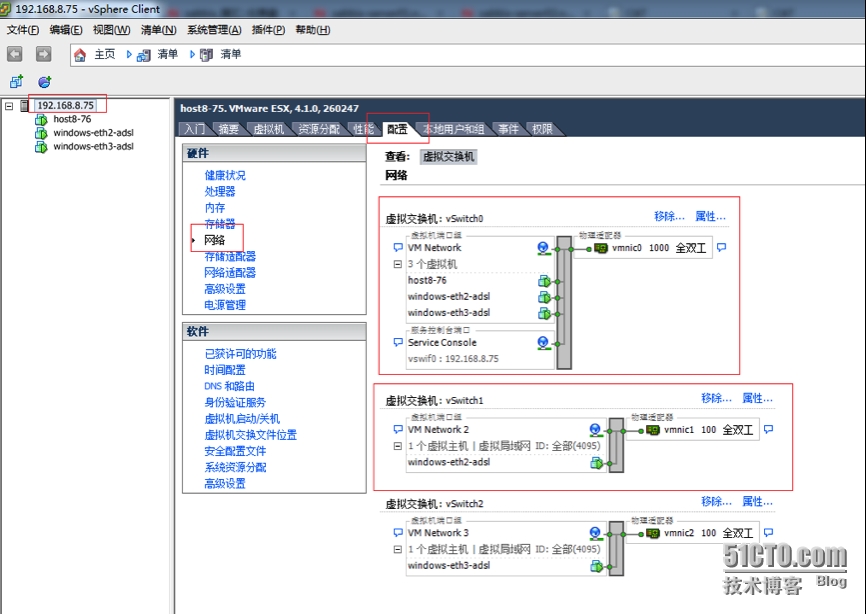This screenshot has height=614, width=866.
Task: Open the second 清单 breadcrumb dropdown arrow
Action: pos(192,54)
